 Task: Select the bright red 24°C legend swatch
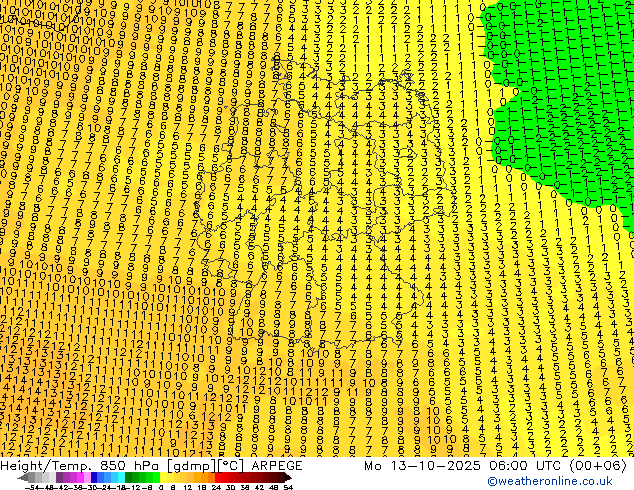pyautogui.click(x=218, y=477)
